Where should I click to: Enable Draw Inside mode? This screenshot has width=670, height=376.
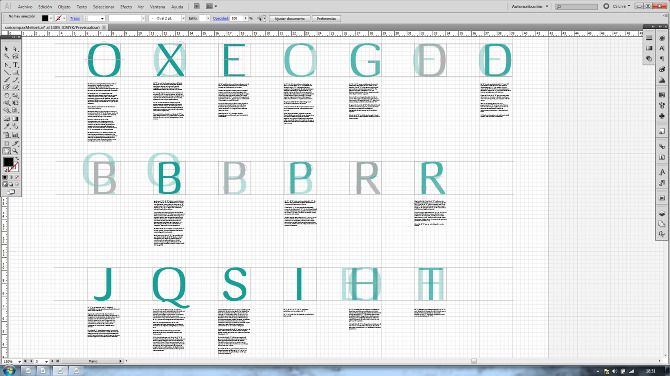17,185
